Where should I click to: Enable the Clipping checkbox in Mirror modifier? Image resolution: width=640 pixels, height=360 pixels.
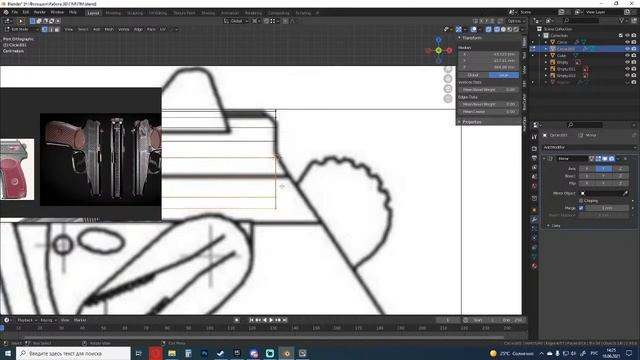[x=581, y=201]
